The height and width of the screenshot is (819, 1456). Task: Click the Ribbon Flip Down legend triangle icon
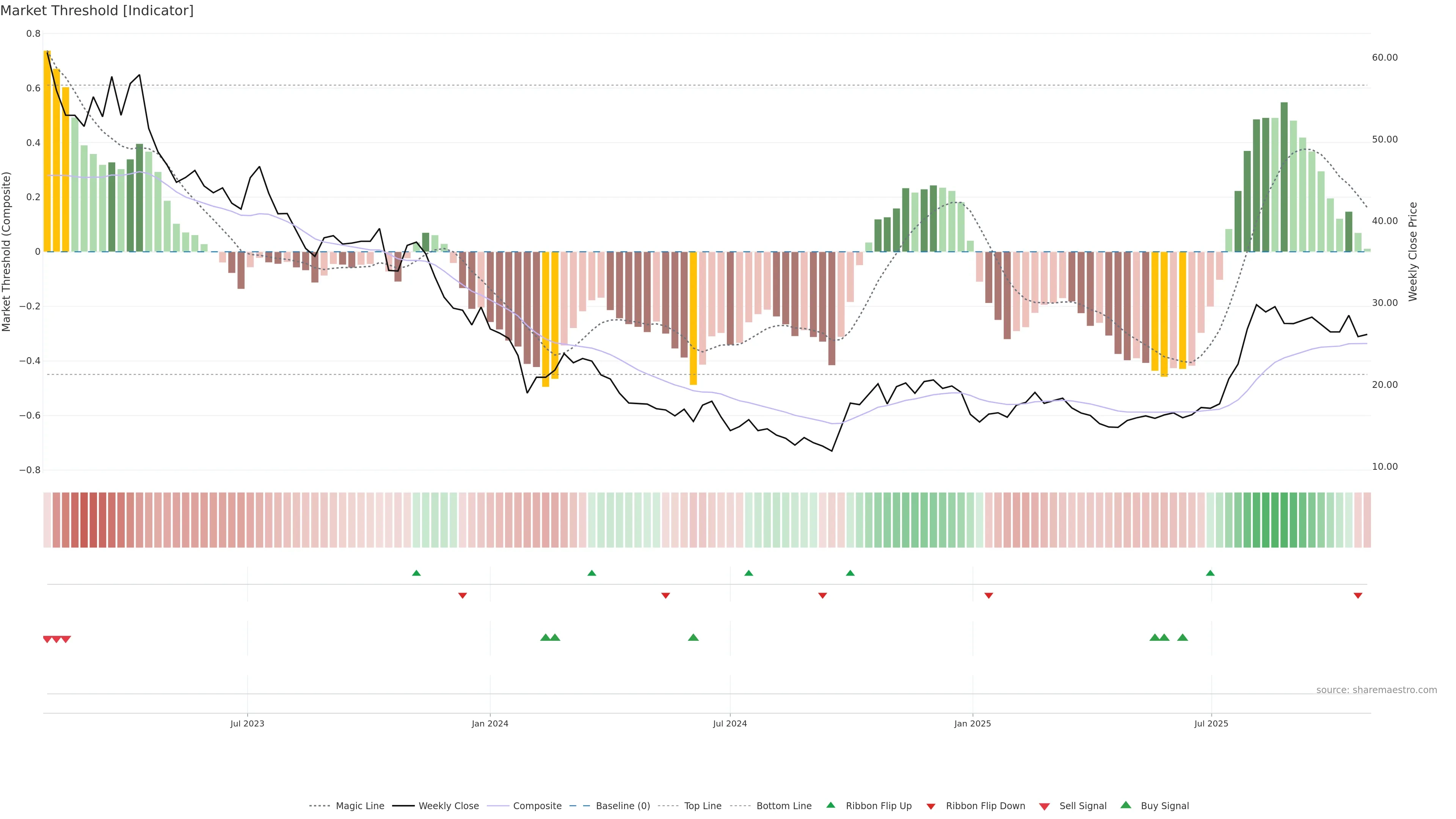coord(931,806)
